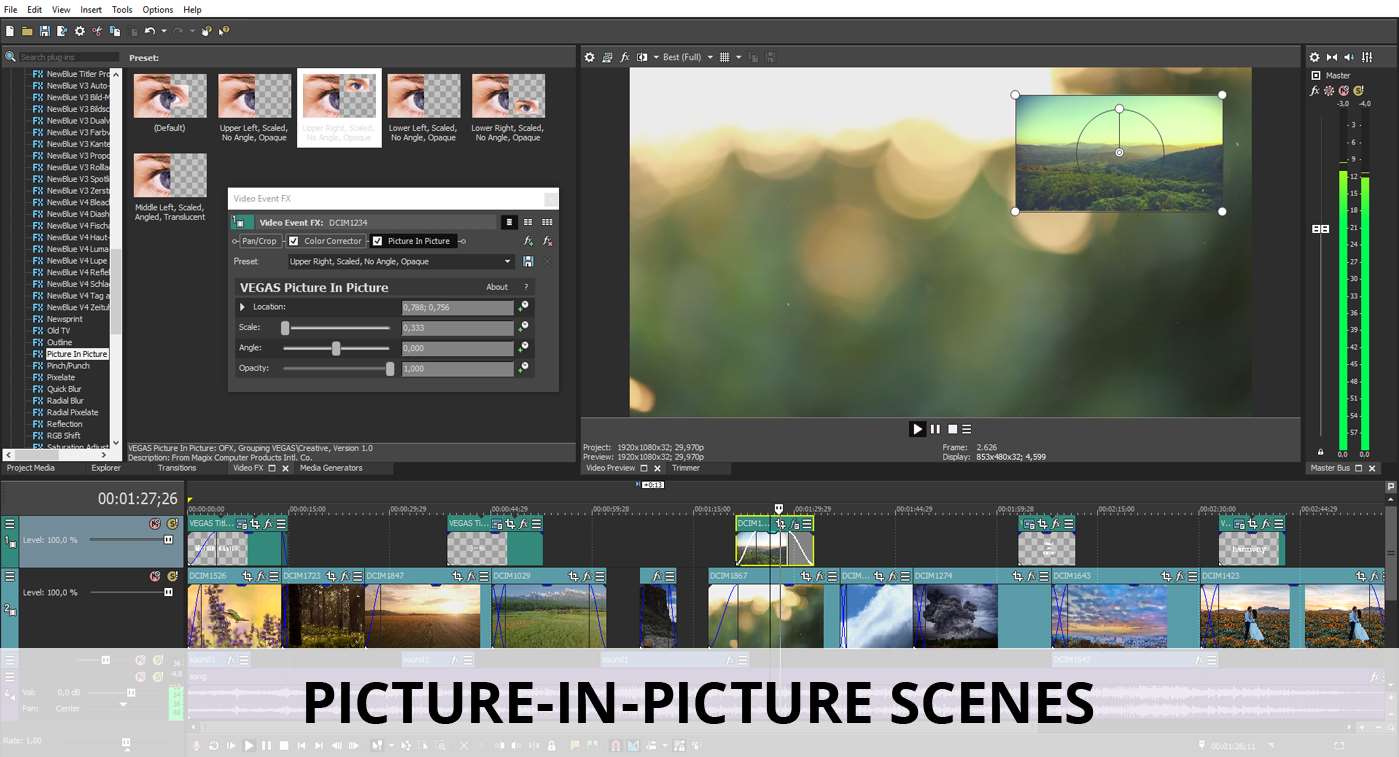The image size is (1399, 757).
Task: Switch to the Transitions tab
Action: [177, 468]
